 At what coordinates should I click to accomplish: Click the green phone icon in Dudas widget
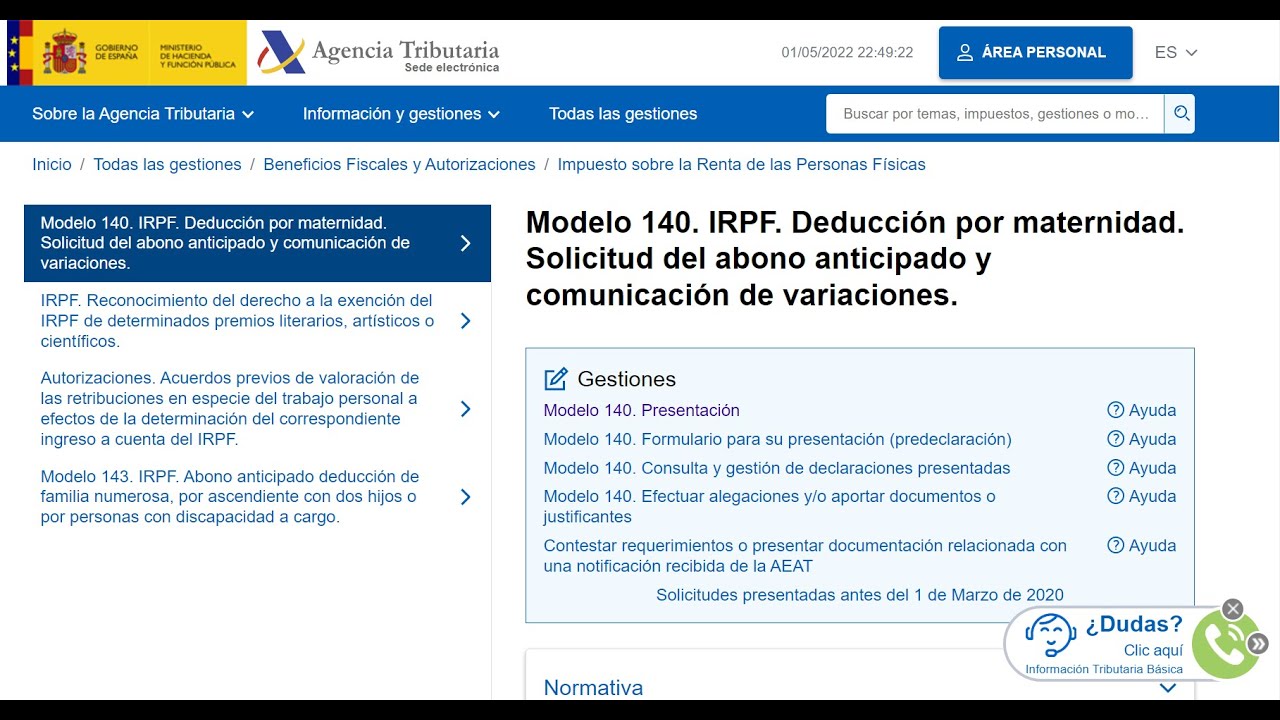click(1224, 644)
